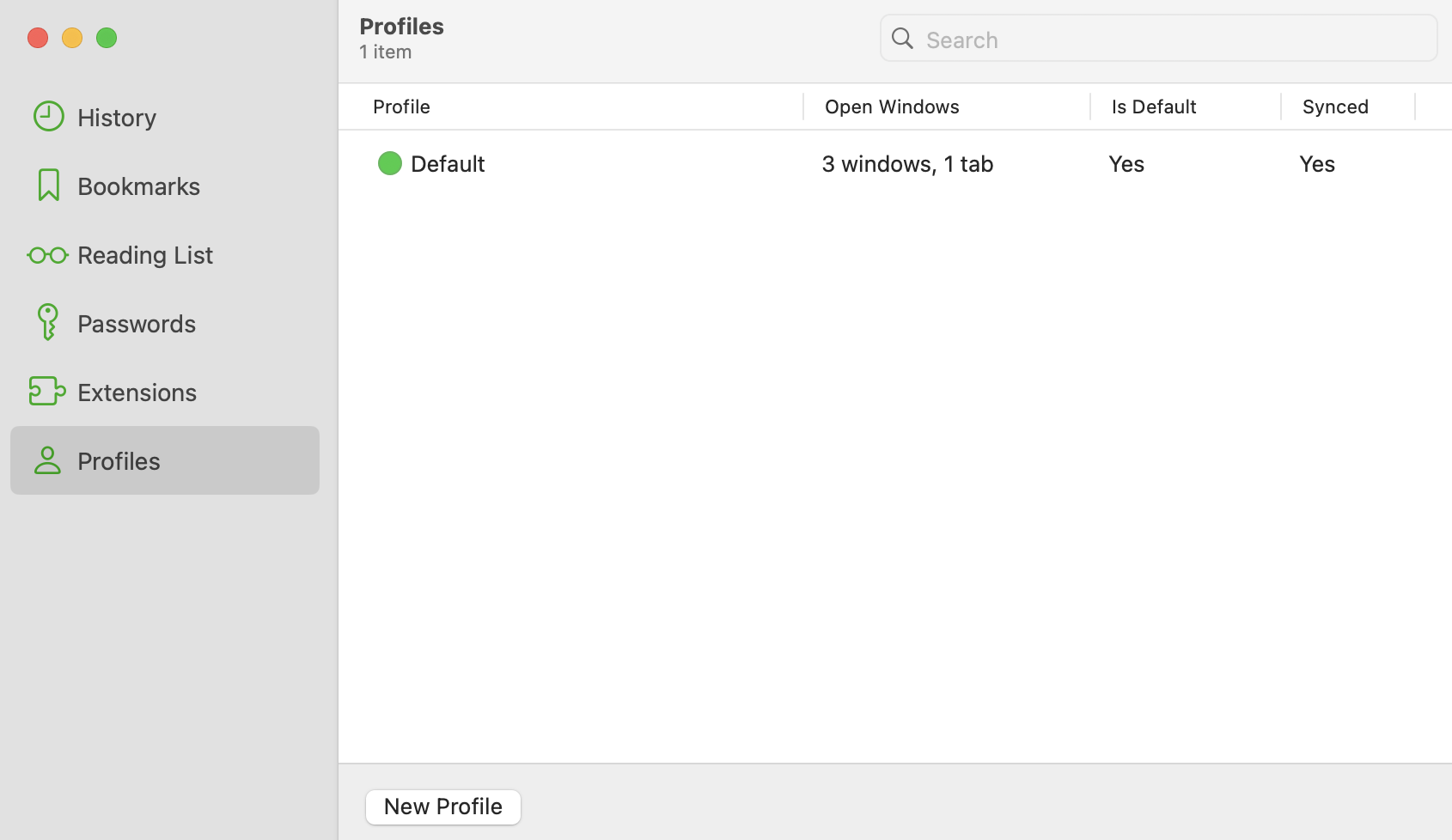The image size is (1452, 840).
Task: Switch to the Bookmarks section
Action: (x=138, y=186)
